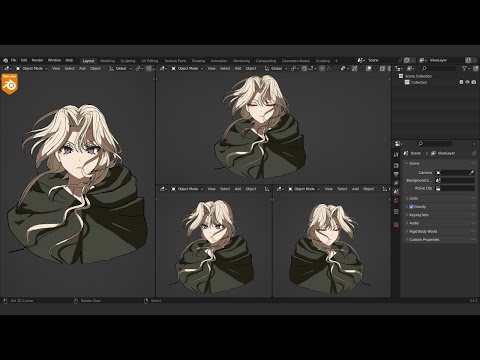Screen dimensions: 480x360
Task: Open pivot point dropdown in top-right viewport
Action: pyautogui.click(x=295, y=68)
